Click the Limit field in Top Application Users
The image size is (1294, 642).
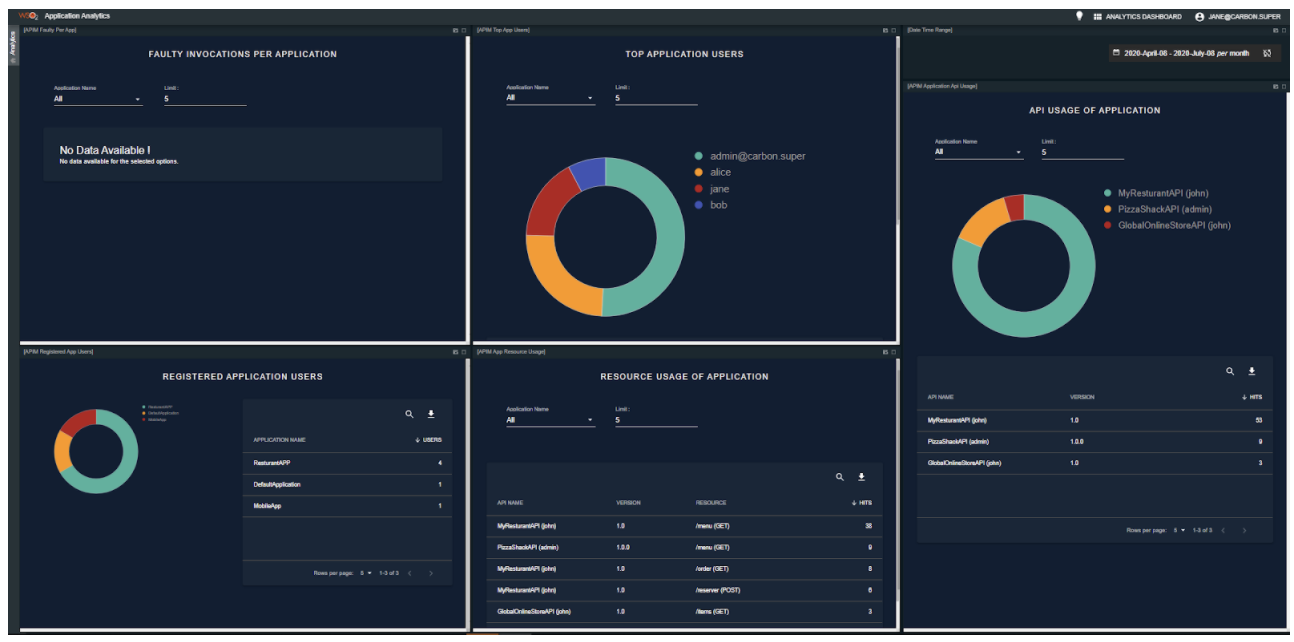point(656,98)
